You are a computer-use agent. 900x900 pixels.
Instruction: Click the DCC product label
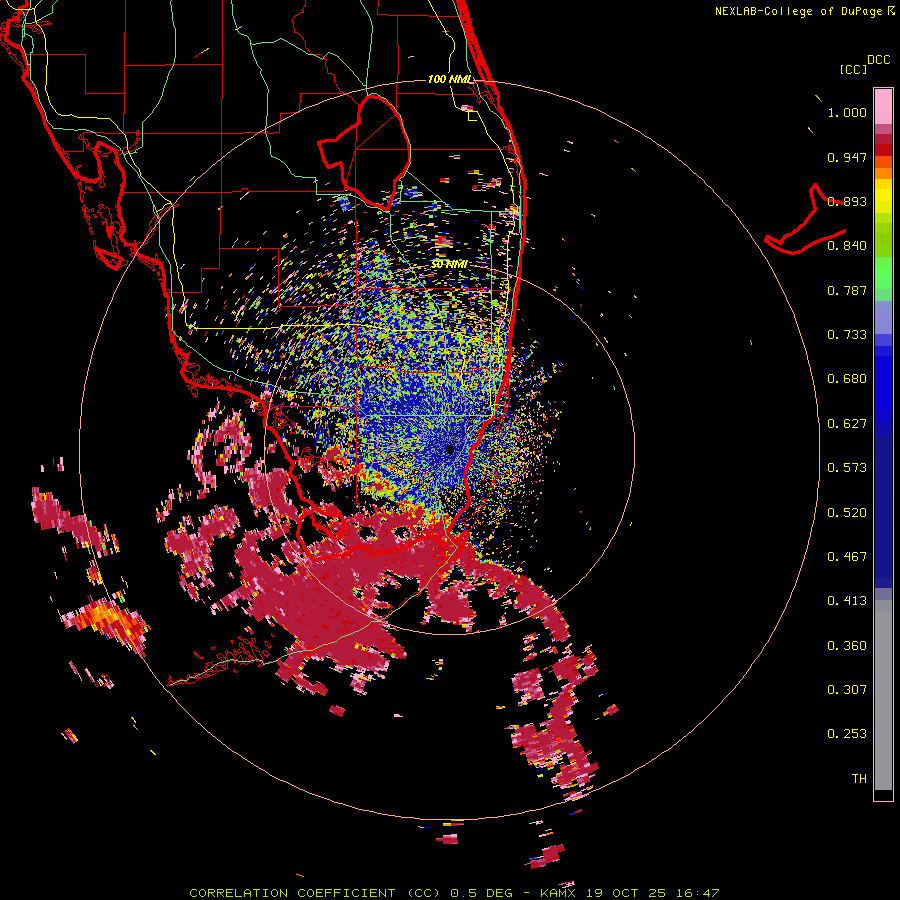point(878,60)
